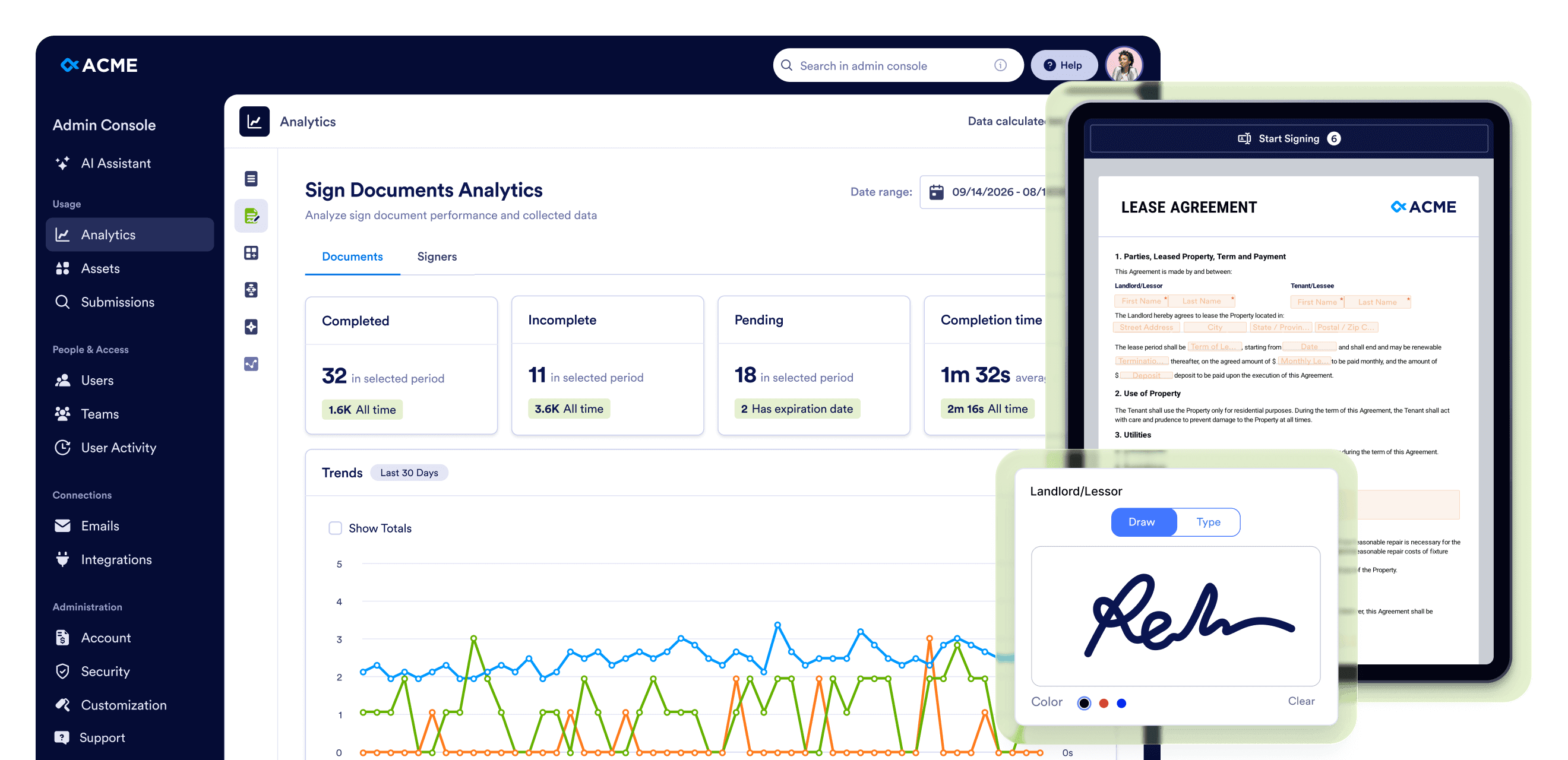Choose the red signature color

(1104, 704)
